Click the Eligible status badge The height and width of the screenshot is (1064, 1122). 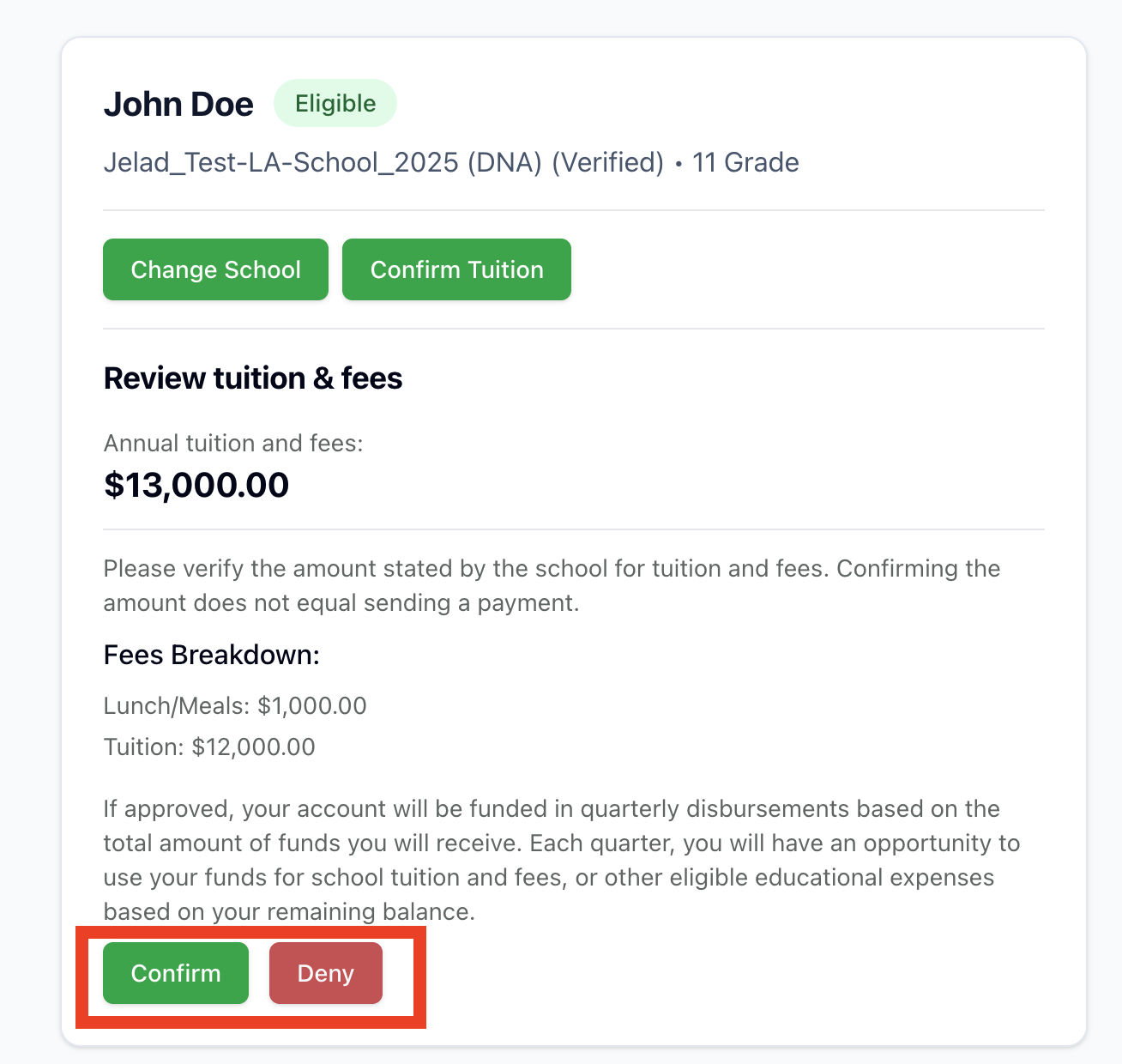[x=335, y=104]
